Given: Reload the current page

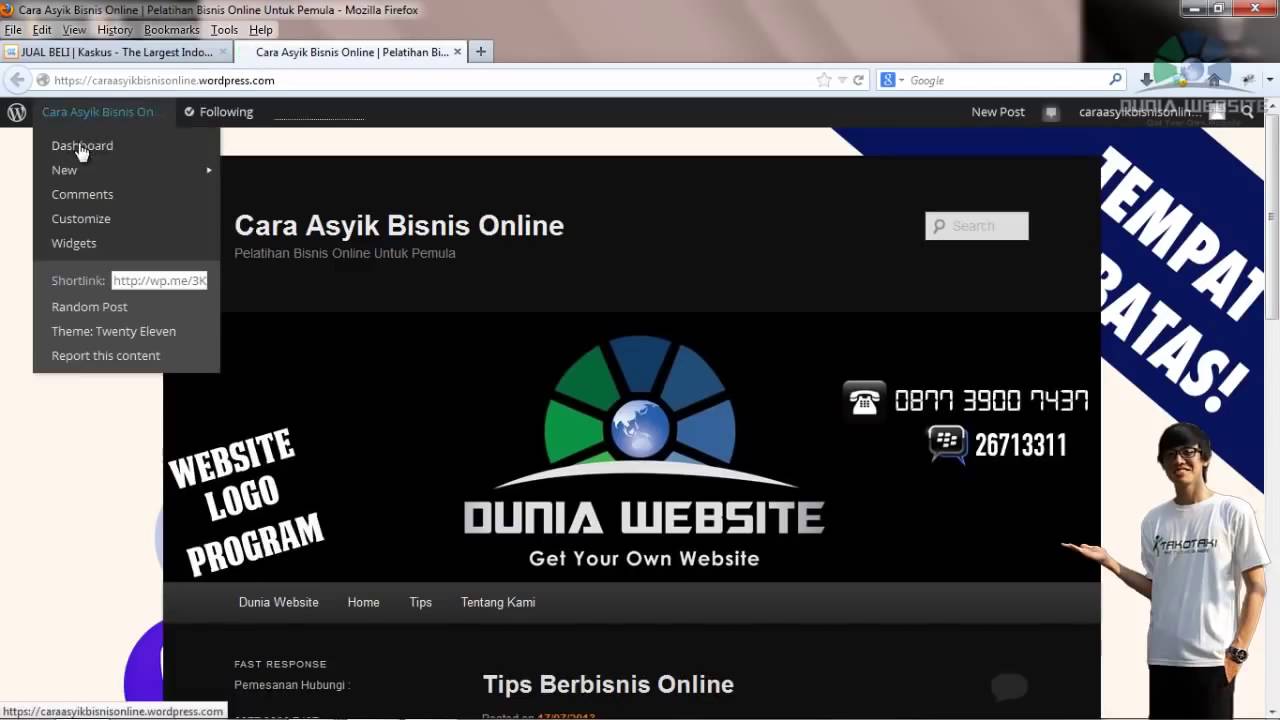Looking at the screenshot, I should pyautogui.click(x=858, y=80).
